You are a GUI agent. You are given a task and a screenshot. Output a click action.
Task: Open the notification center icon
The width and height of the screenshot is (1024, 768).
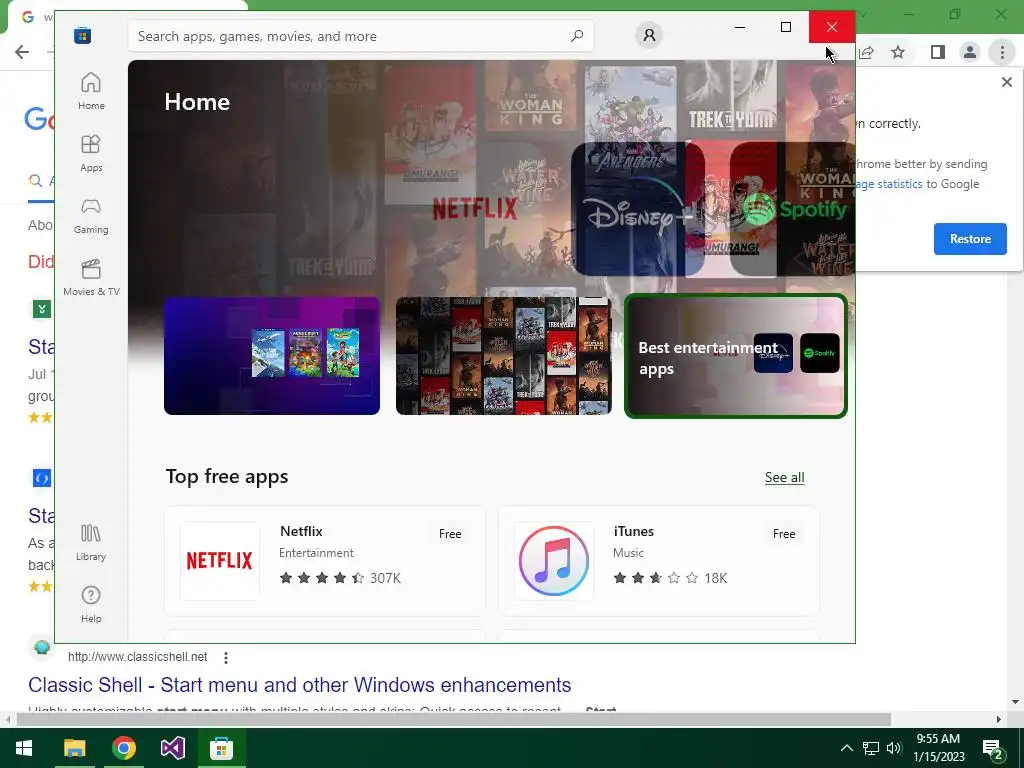point(993,748)
